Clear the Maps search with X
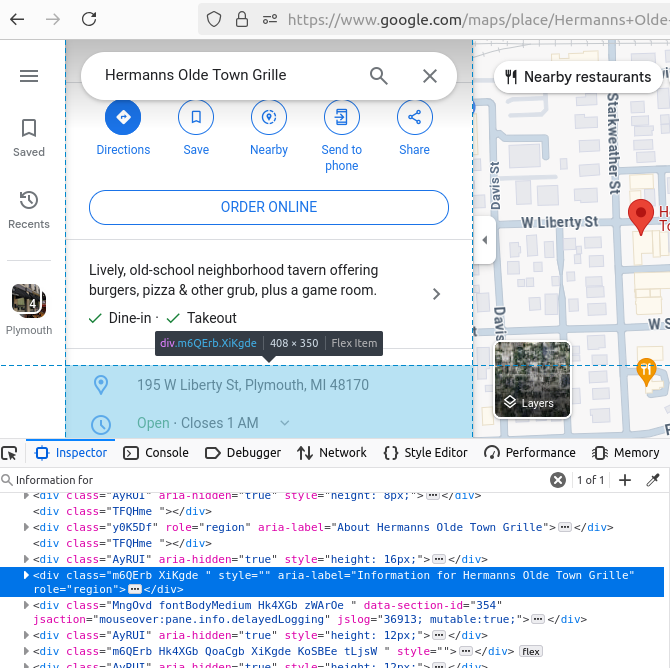Viewport: 670px width, 668px height. click(430, 76)
